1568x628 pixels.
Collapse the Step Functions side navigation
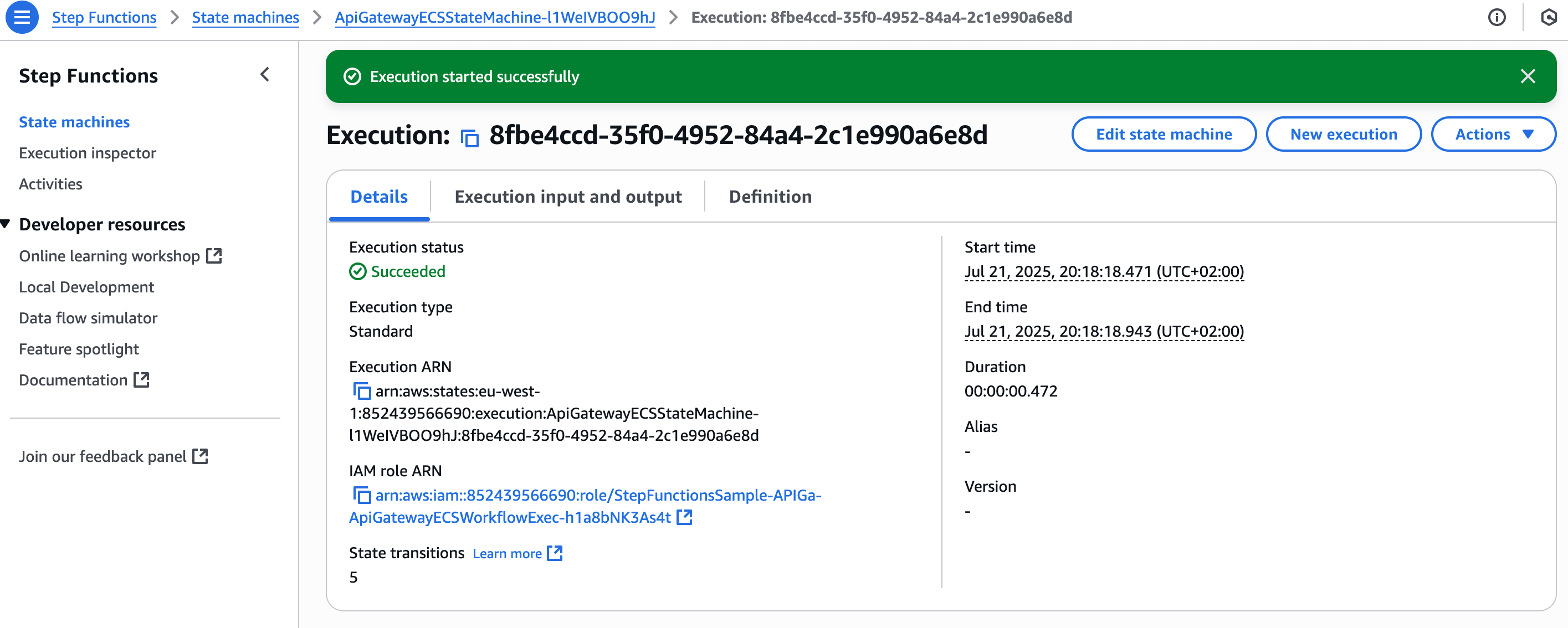coord(265,75)
